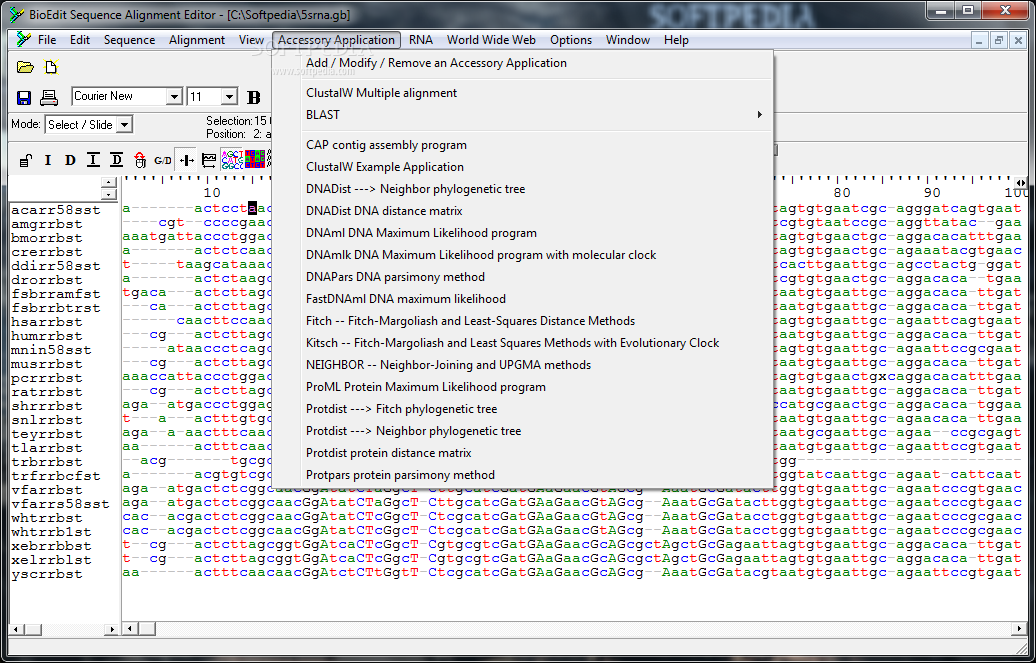Choose DNAmlk with molecular clock
Viewport: 1036px width, 663px height.
(x=522, y=254)
